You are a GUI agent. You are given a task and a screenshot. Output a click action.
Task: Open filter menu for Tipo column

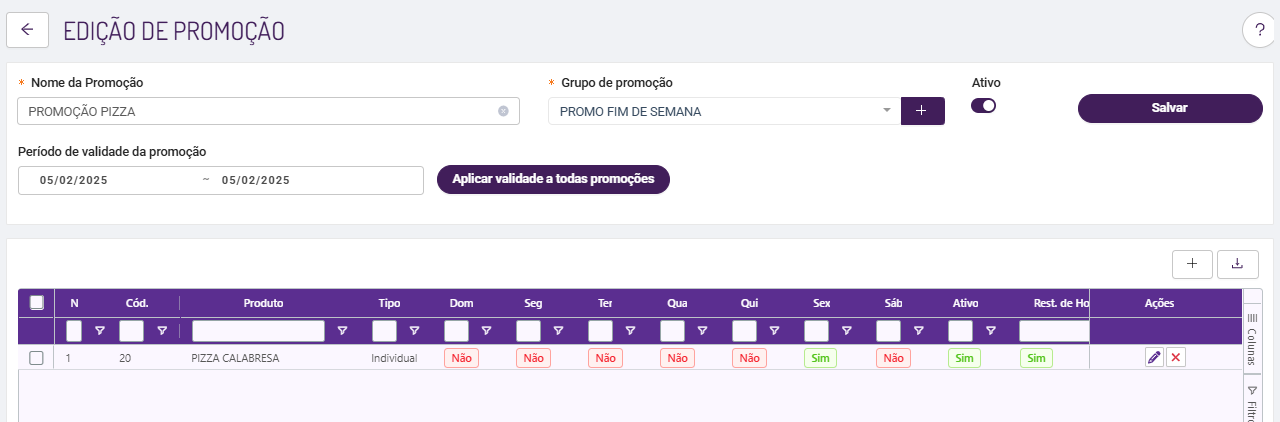pos(414,330)
